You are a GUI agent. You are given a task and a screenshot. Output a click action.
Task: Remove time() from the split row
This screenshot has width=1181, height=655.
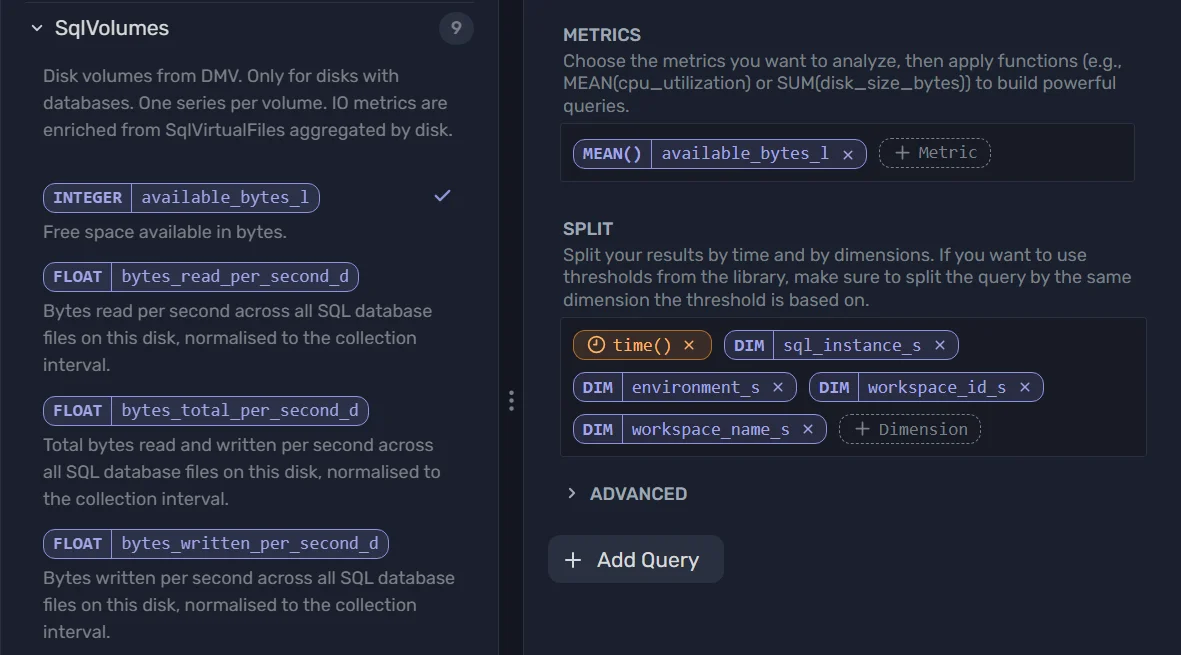(687, 344)
